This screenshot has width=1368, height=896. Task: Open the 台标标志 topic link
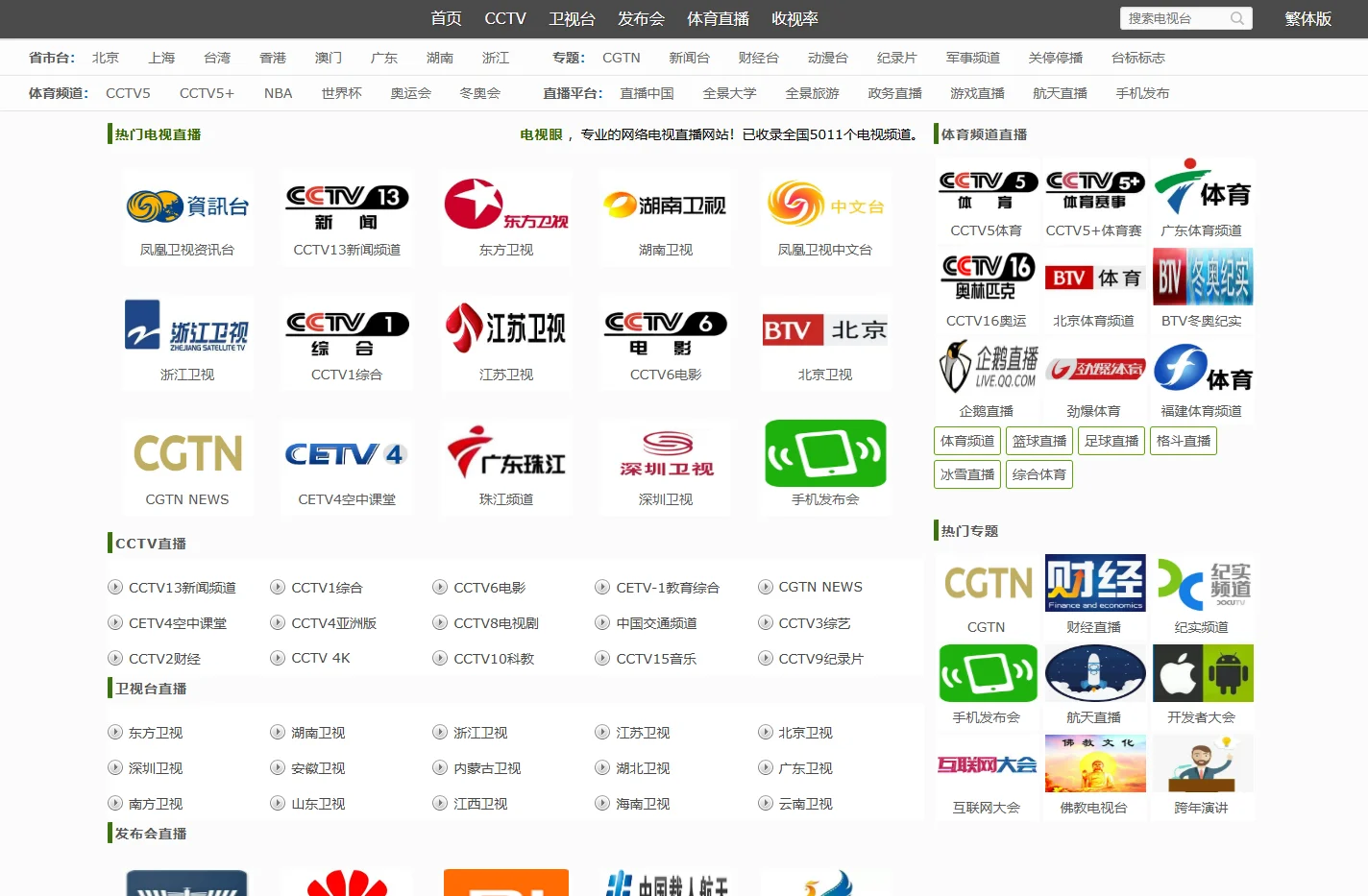click(x=1137, y=58)
